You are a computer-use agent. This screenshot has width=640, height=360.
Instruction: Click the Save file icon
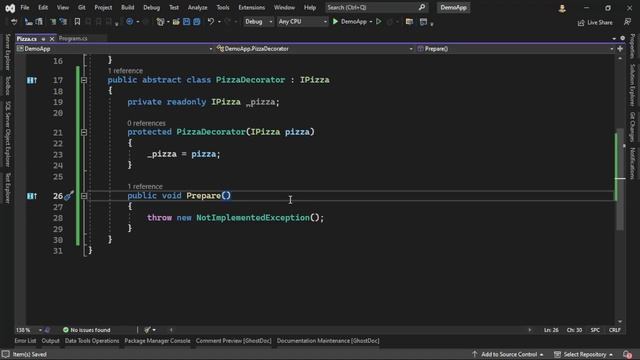[187, 22]
